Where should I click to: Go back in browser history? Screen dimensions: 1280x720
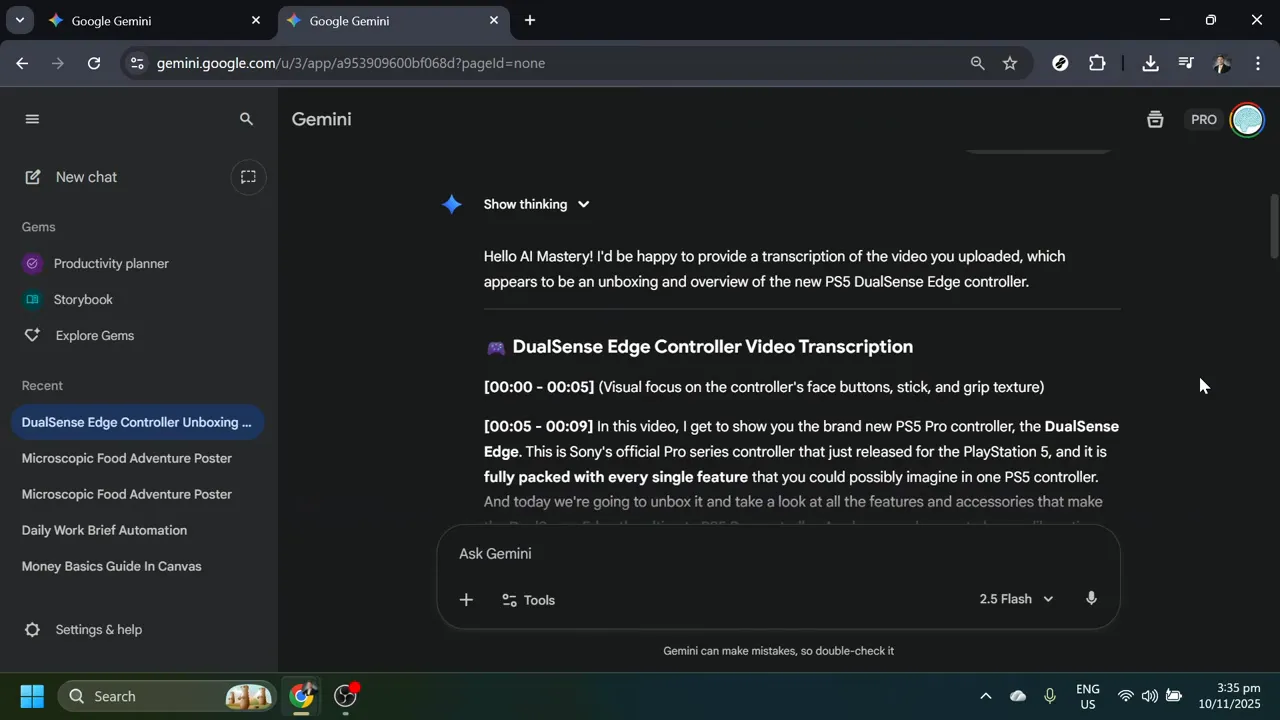22,63
